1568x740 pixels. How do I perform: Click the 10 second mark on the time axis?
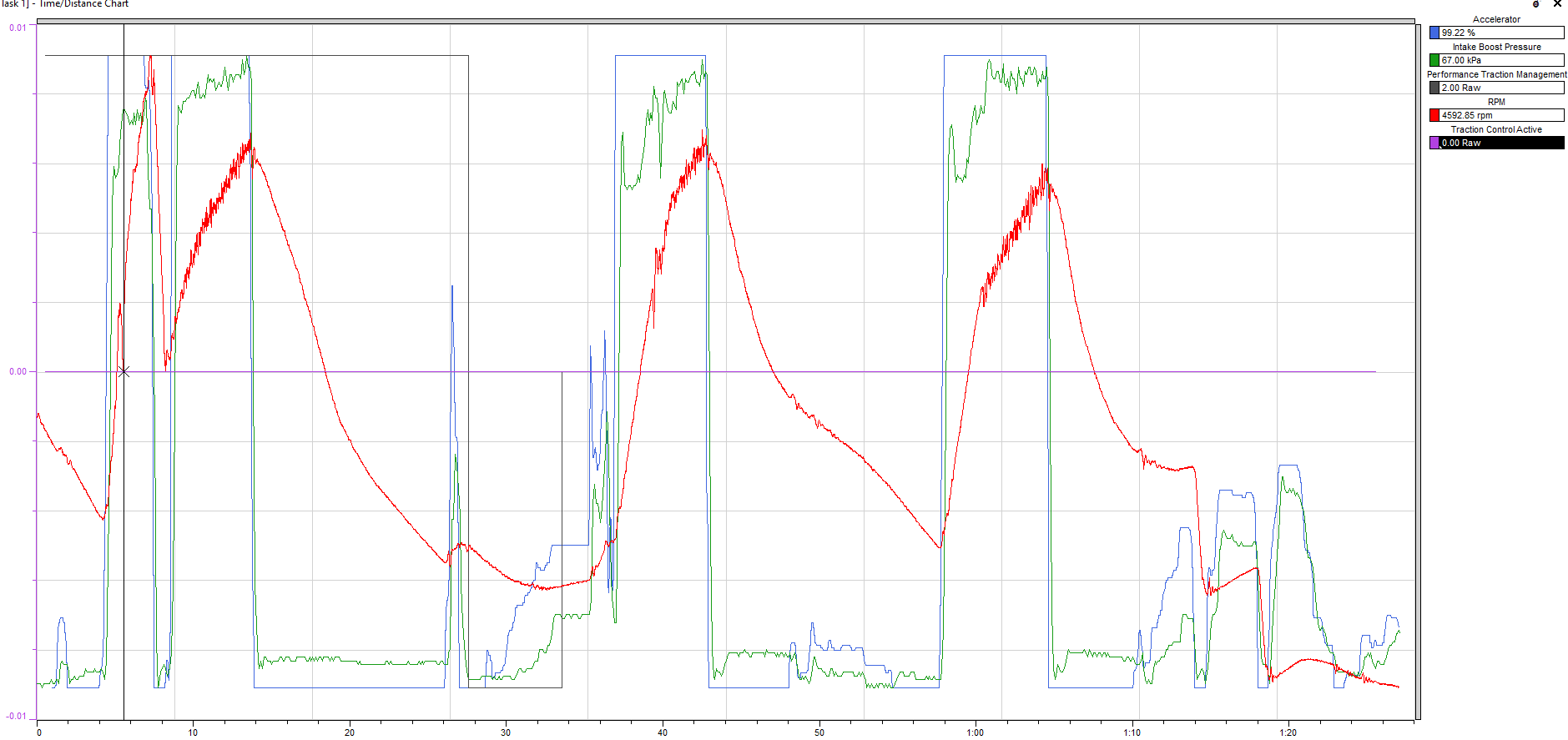(193, 732)
